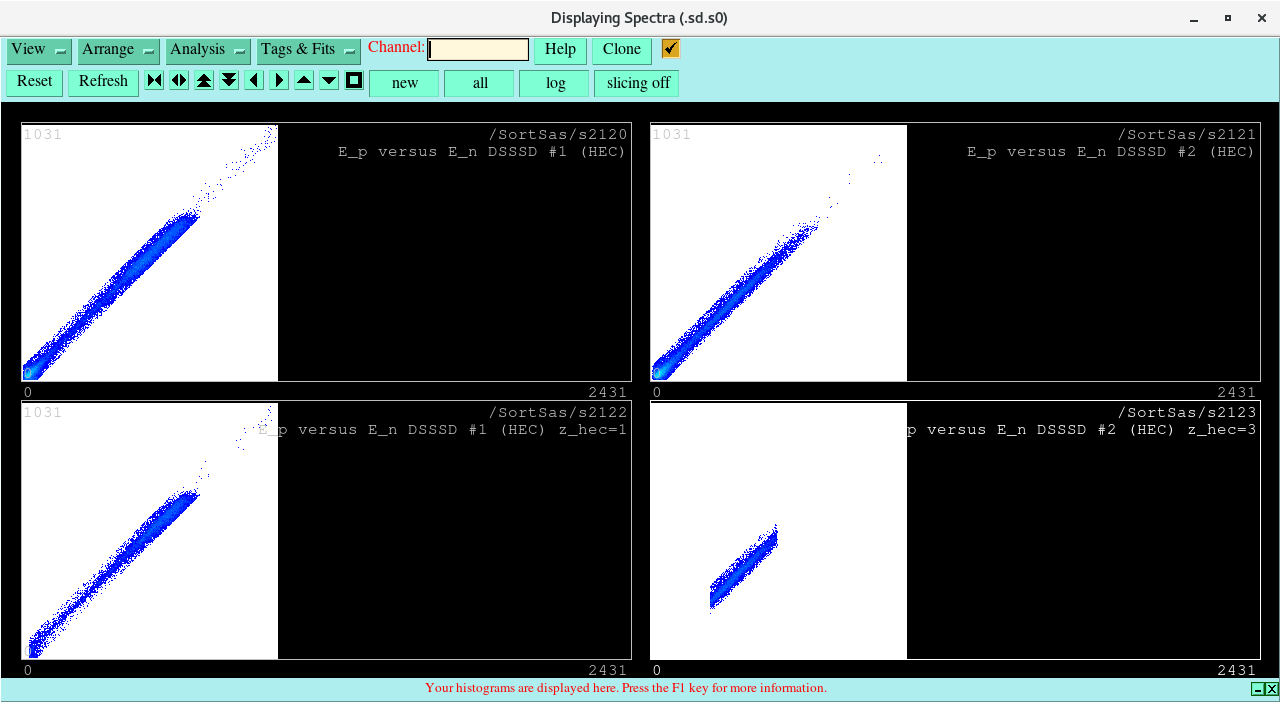Click the new button
This screenshot has width=1280, height=702.
point(404,83)
